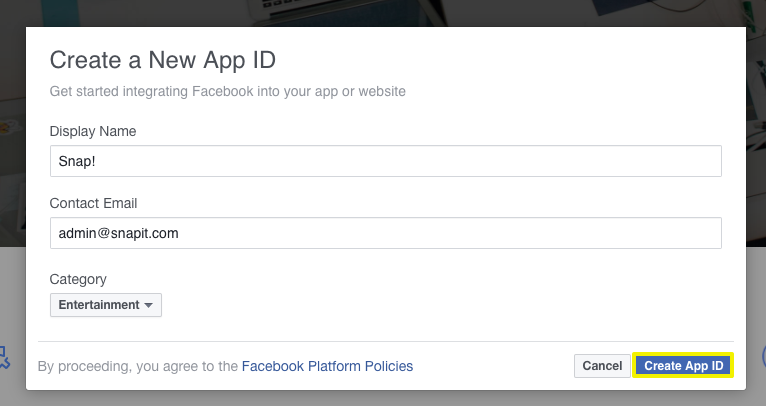Cancel the new App ID dialog
This screenshot has height=406, width=766.
602,366
